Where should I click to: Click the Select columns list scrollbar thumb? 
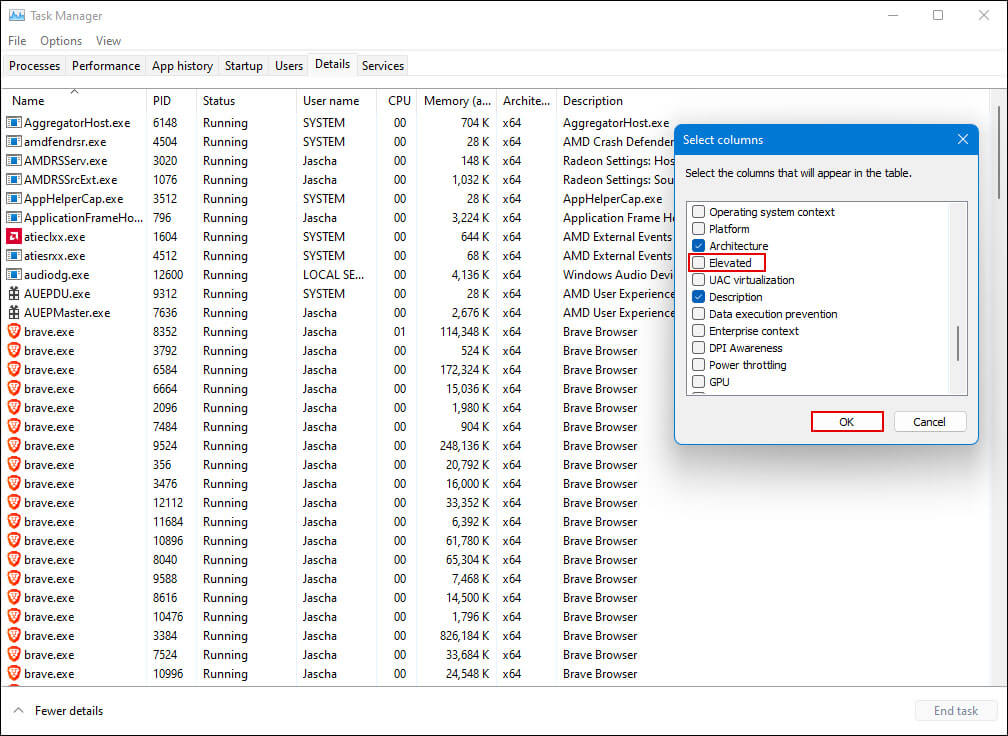point(958,344)
